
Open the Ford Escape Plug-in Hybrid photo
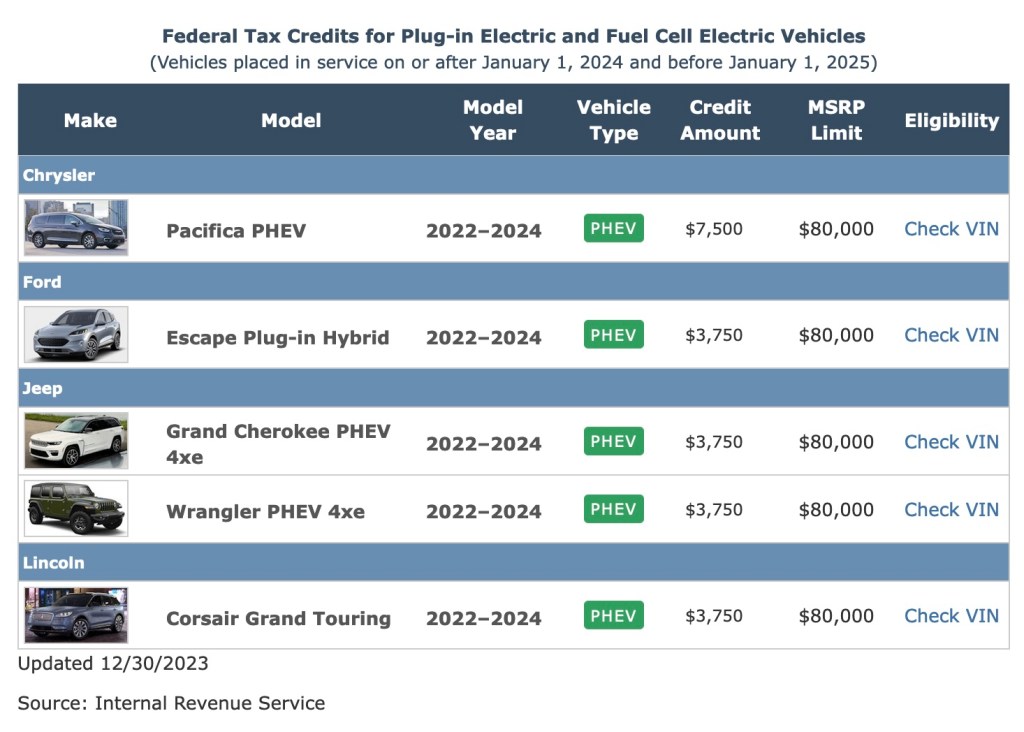click(x=76, y=334)
